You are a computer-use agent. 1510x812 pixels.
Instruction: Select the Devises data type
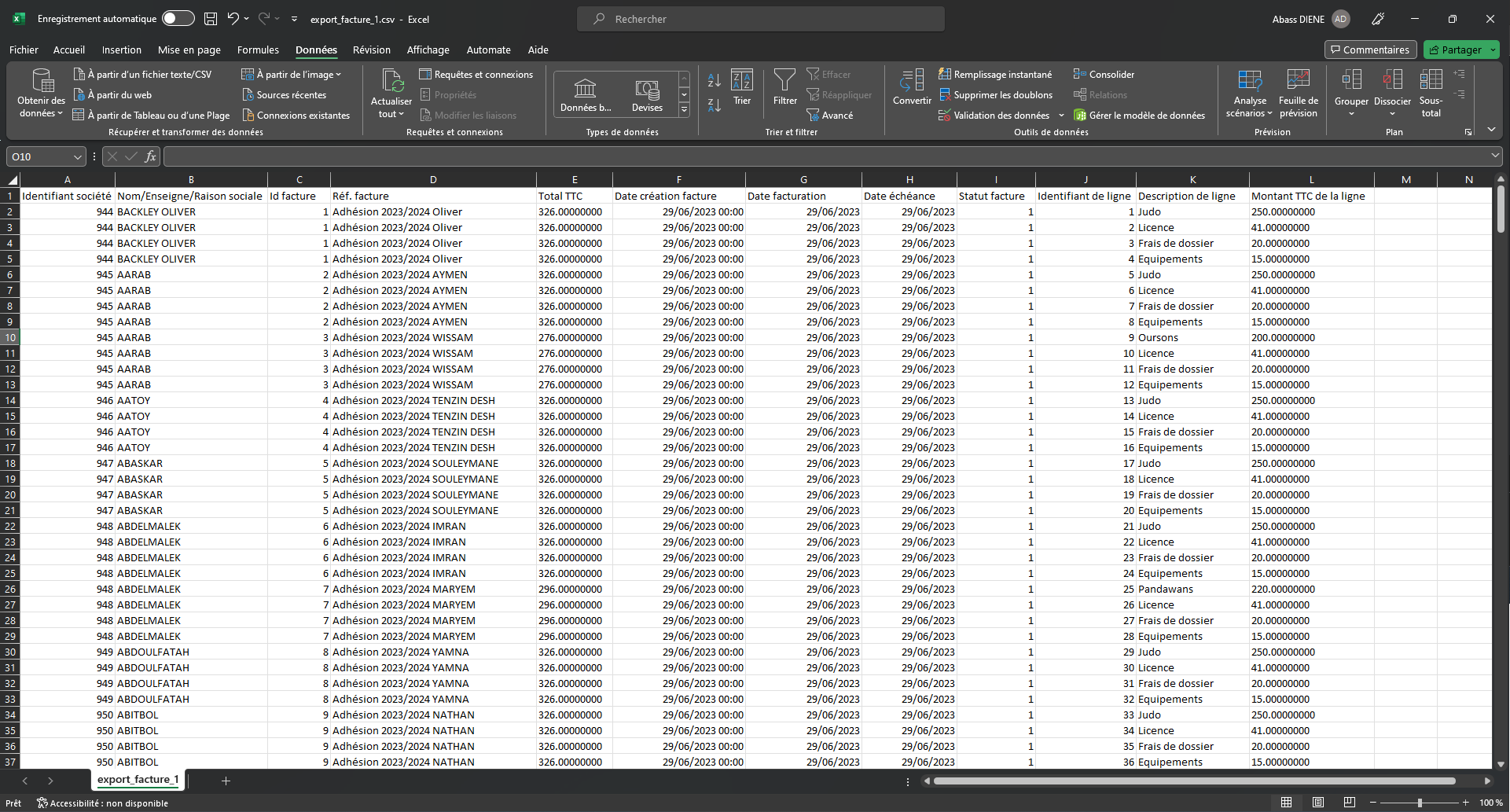(x=647, y=94)
